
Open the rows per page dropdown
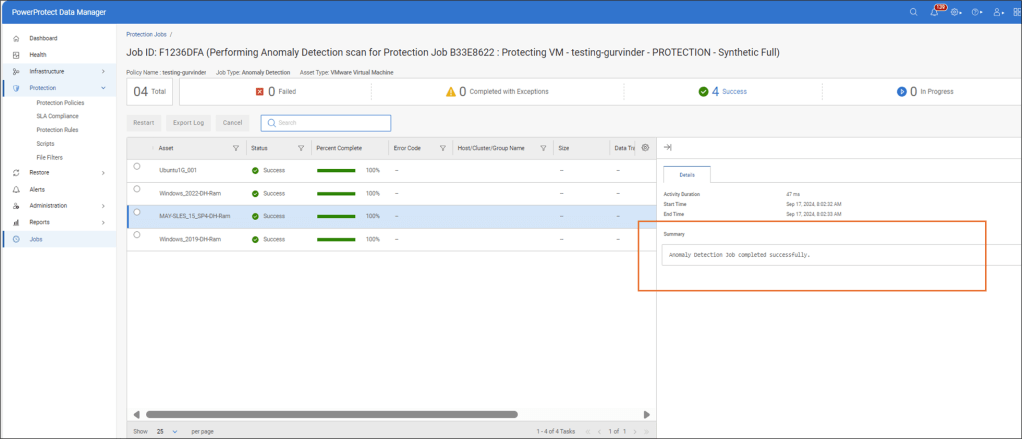(x=166, y=431)
